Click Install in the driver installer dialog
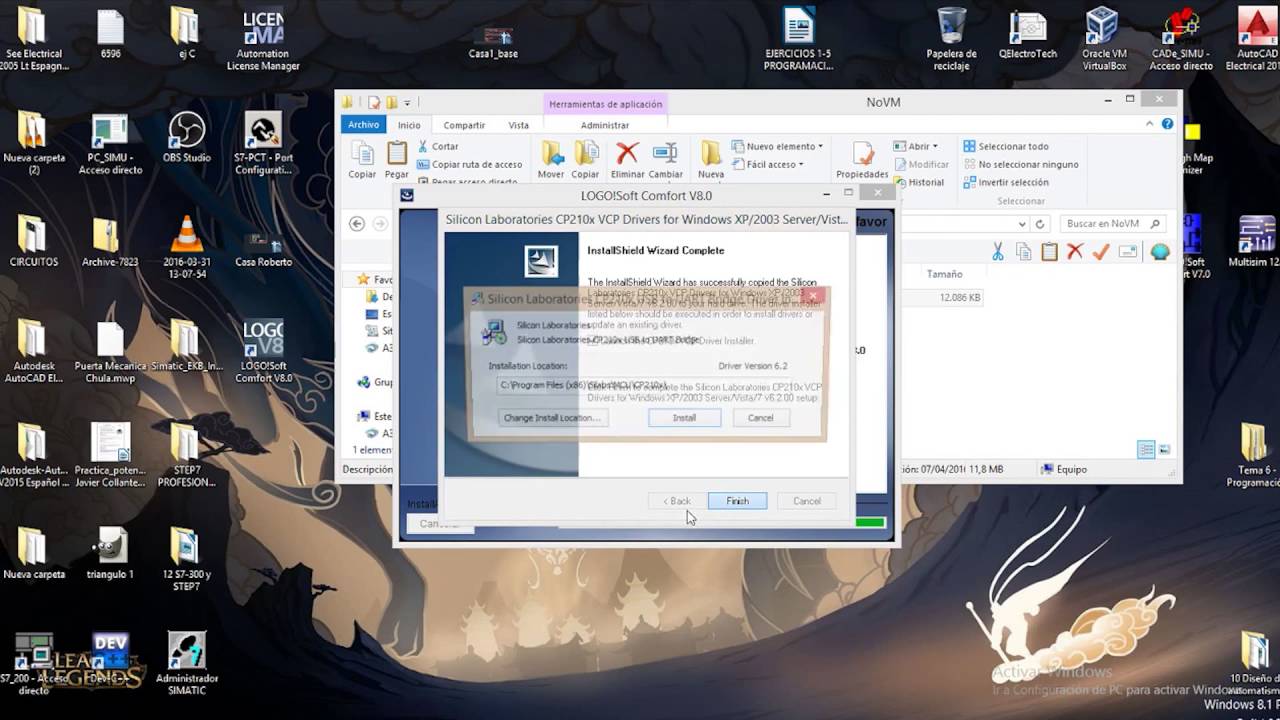Viewport: 1280px width, 720px height. pyautogui.click(x=684, y=418)
